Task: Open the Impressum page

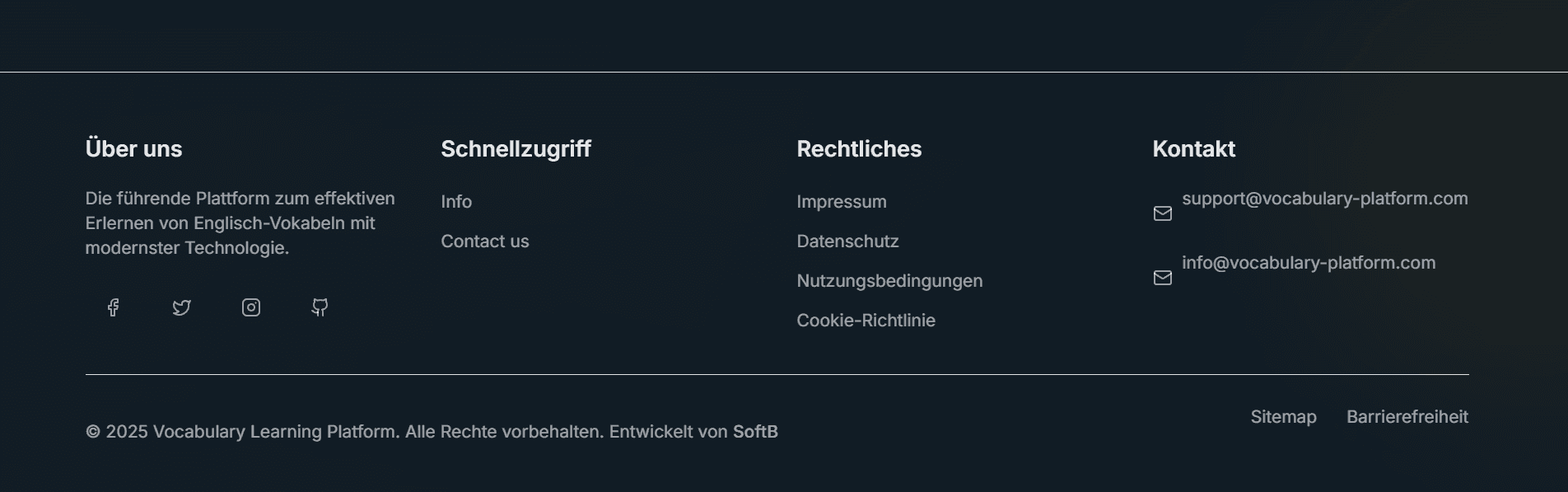Action: coord(842,202)
